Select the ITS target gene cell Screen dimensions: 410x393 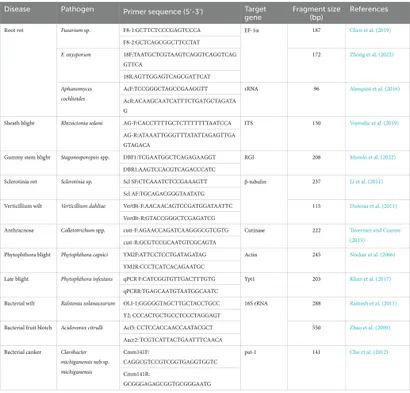pyautogui.click(x=249, y=123)
